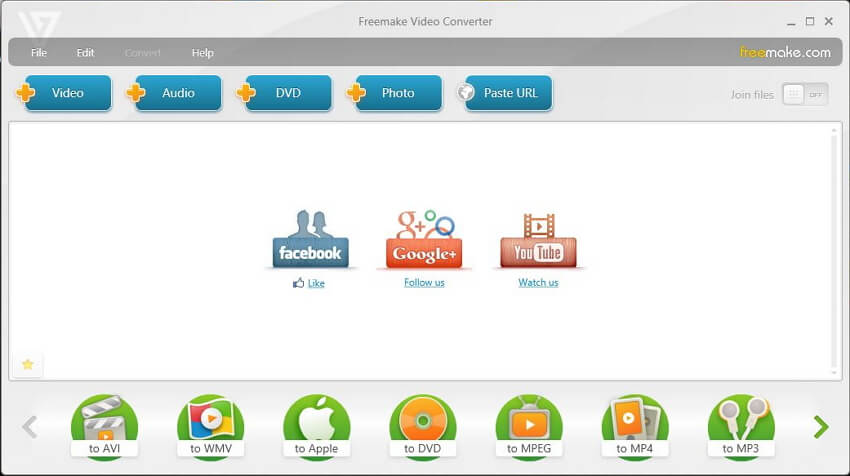The height and width of the screenshot is (476, 850).
Task: Open the Edit menu
Action: coord(85,53)
